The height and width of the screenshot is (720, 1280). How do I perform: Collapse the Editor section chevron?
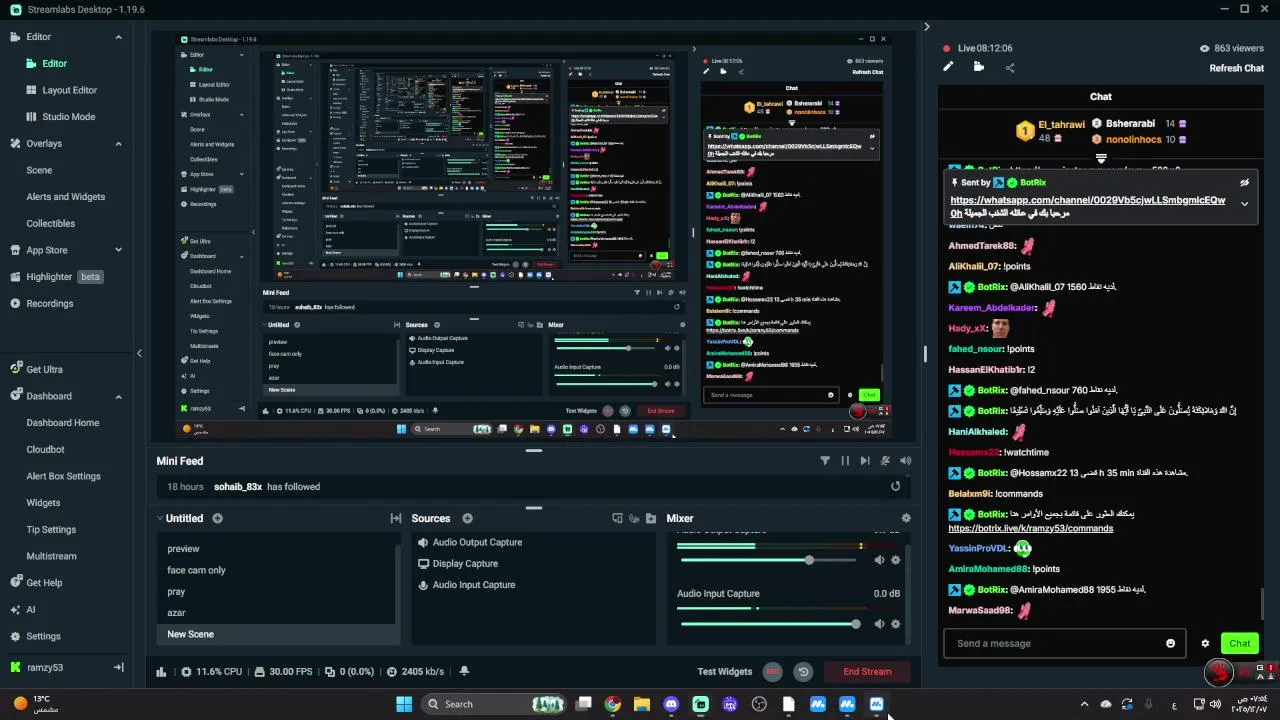(x=118, y=37)
